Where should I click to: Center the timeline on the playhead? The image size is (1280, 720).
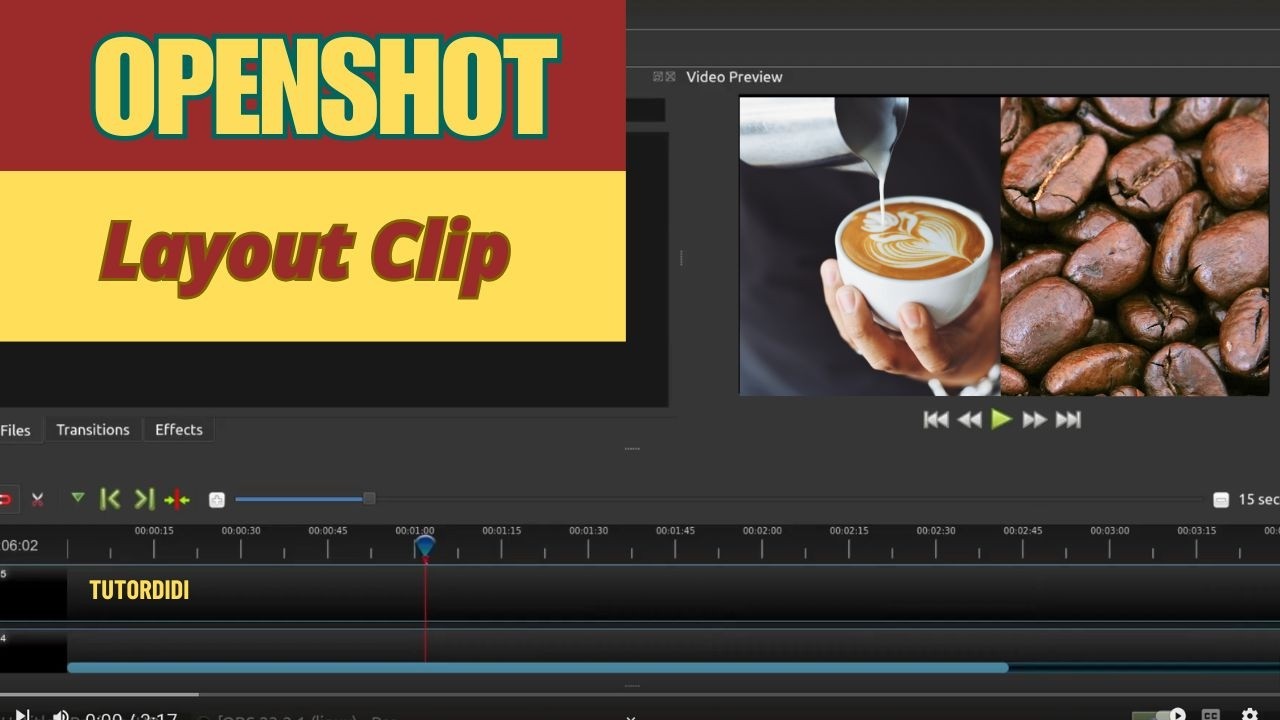tap(177, 499)
